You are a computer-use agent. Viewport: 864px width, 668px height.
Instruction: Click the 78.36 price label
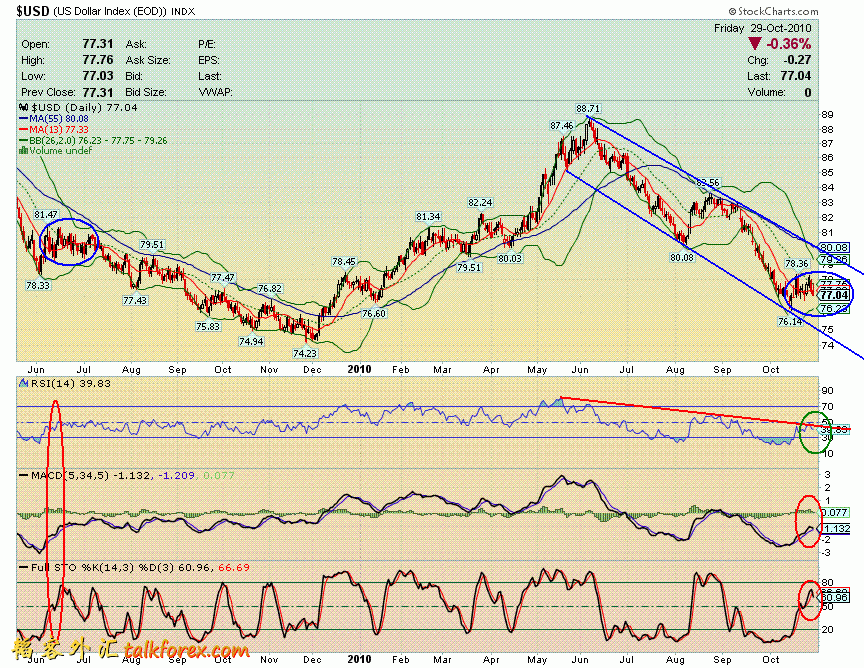click(797, 263)
